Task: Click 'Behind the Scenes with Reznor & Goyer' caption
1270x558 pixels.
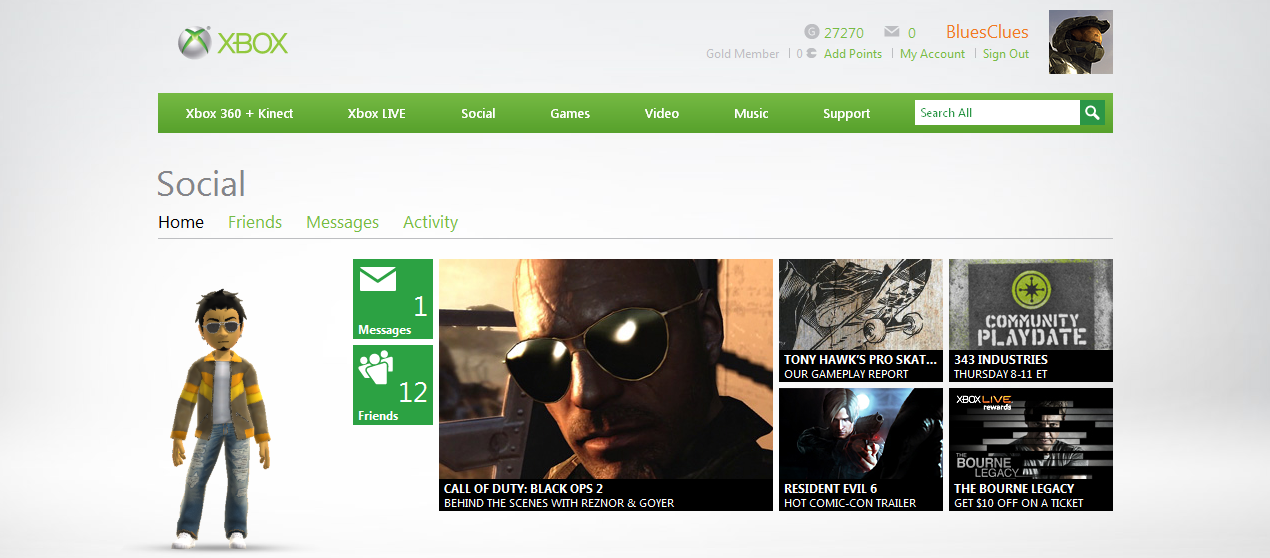Action: pos(559,503)
